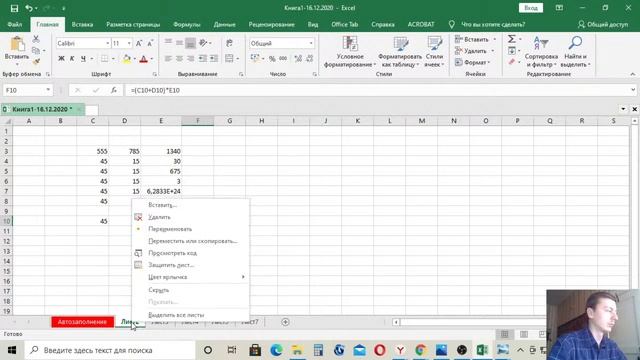Image resolution: width=640 pixels, height=360 pixels.
Task: Click the Fill down icon
Action: (511, 51)
